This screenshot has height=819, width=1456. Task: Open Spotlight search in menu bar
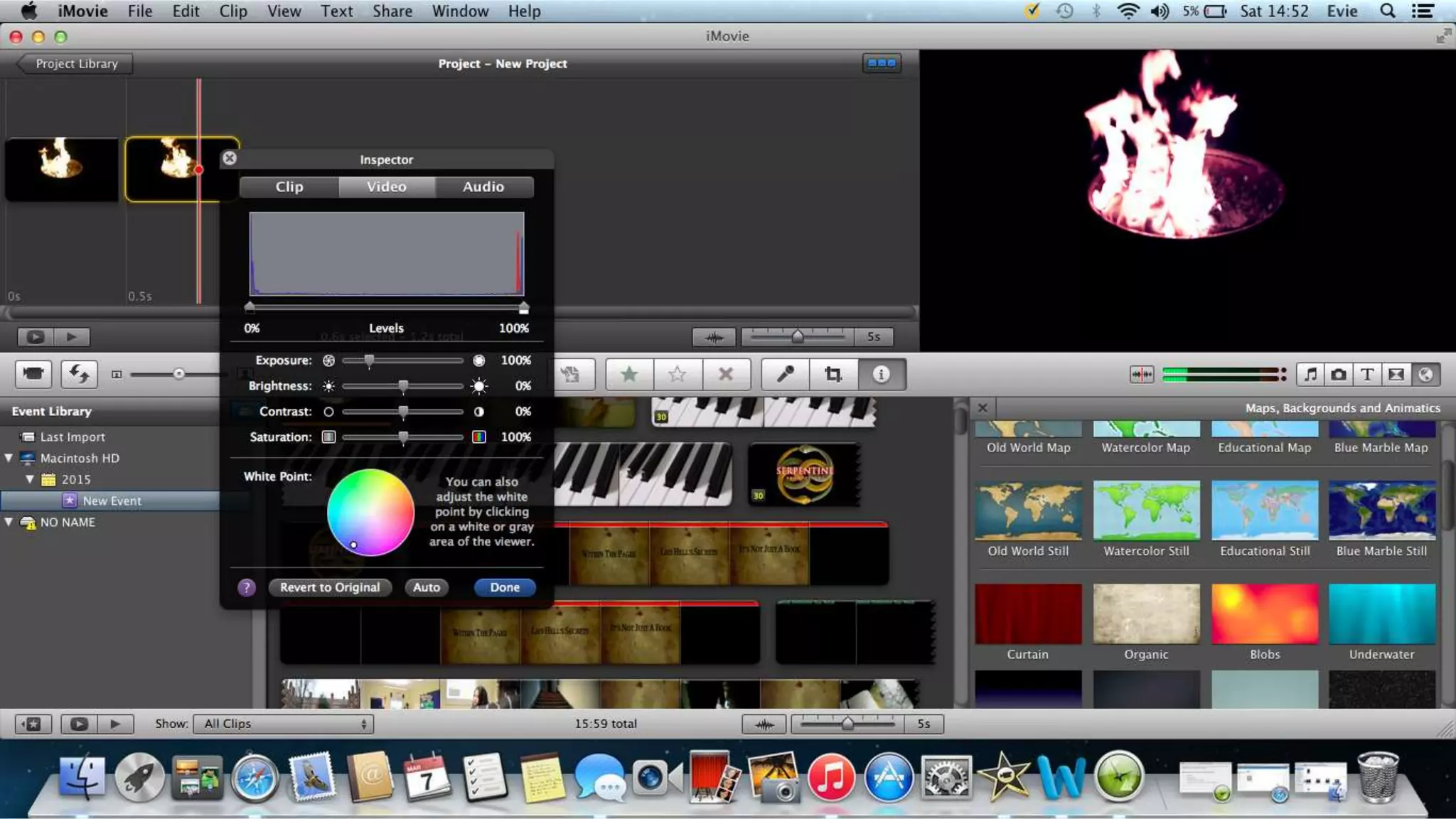coord(1387,11)
